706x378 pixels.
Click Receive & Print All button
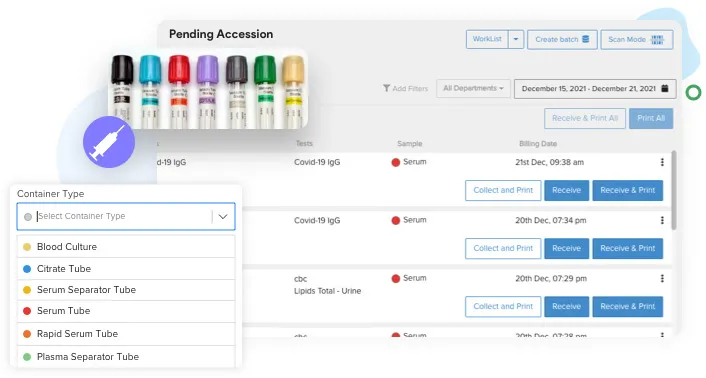pyautogui.click(x=585, y=118)
